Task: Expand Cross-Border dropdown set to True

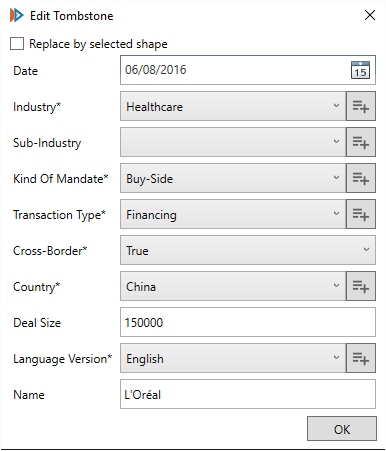Action: point(248,250)
